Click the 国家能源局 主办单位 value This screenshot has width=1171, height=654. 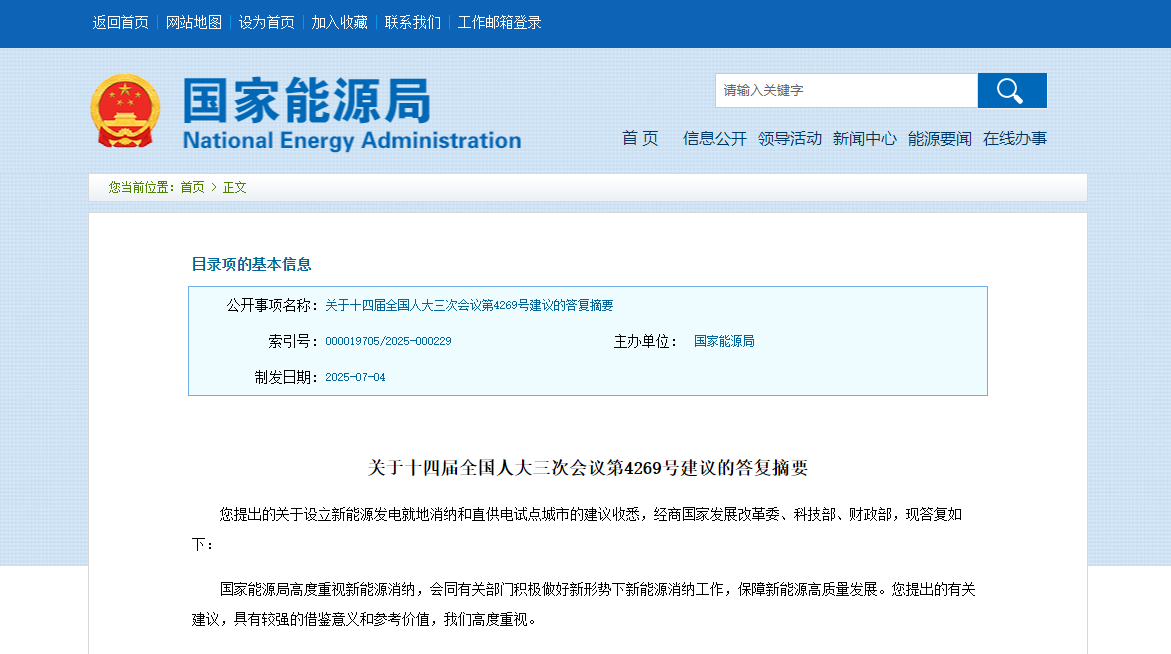point(724,342)
